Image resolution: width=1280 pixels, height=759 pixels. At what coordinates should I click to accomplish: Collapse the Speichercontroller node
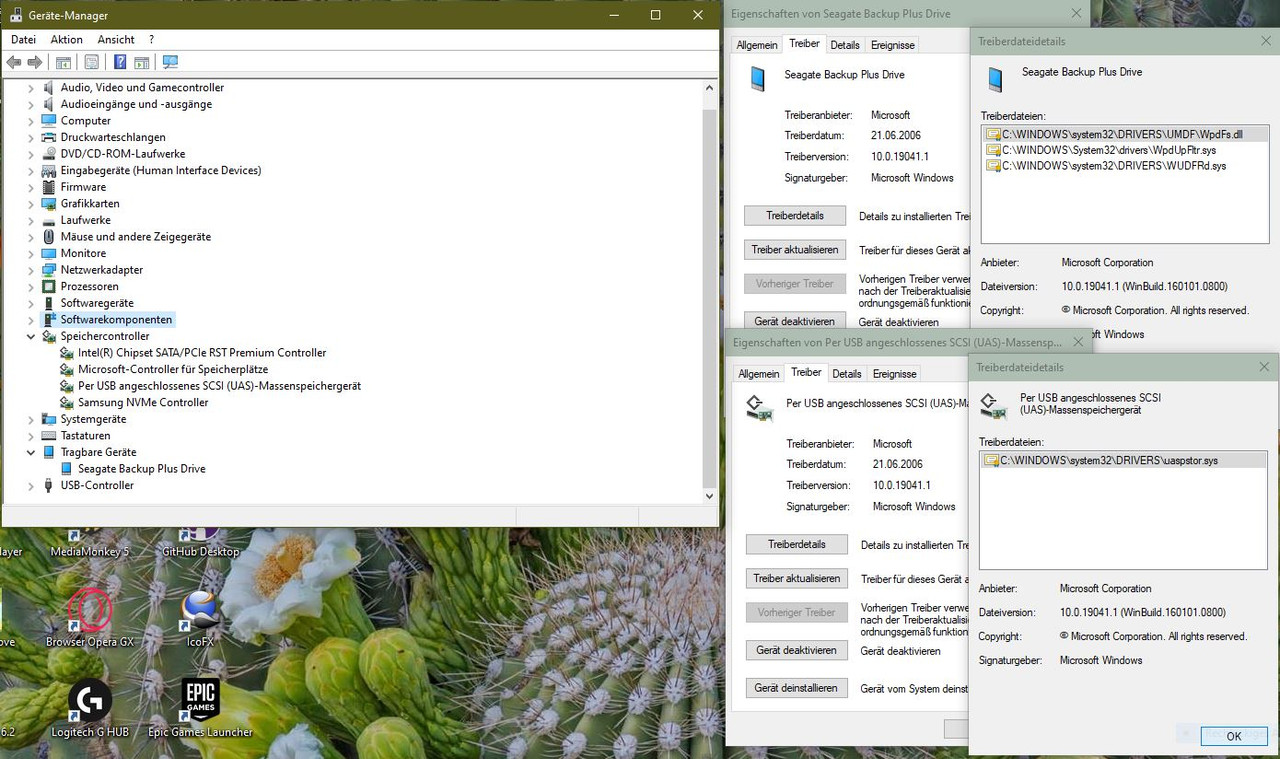(x=30, y=336)
